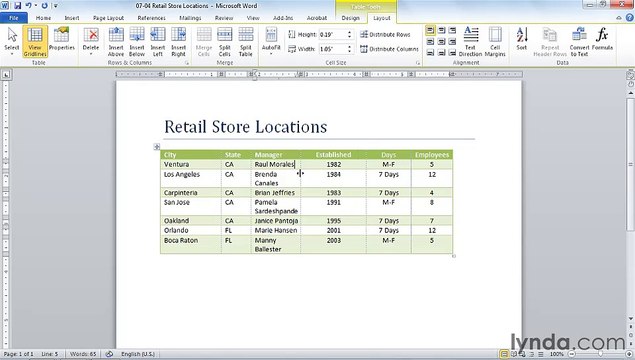The image size is (635, 360).
Task: Insert a column to the right
Action: coord(178,42)
